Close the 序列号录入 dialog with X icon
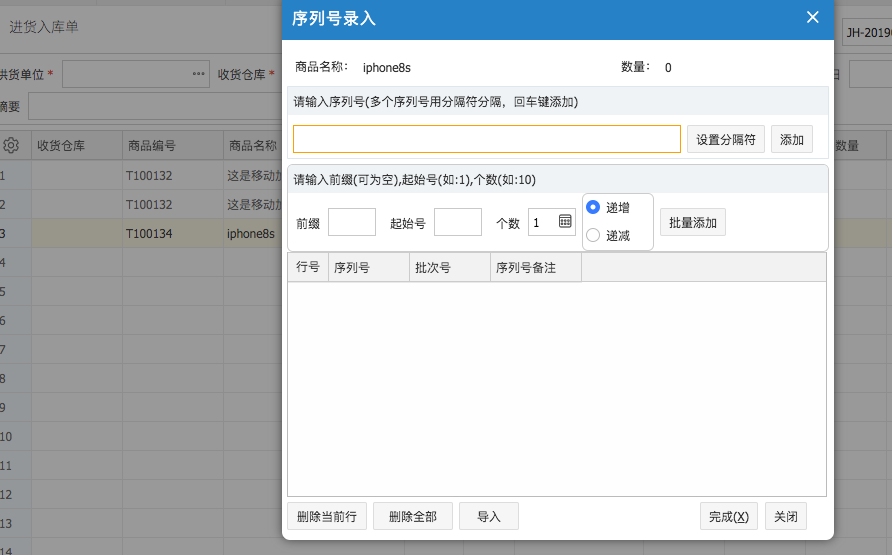The width and height of the screenshot is (892, 555). 812,18
